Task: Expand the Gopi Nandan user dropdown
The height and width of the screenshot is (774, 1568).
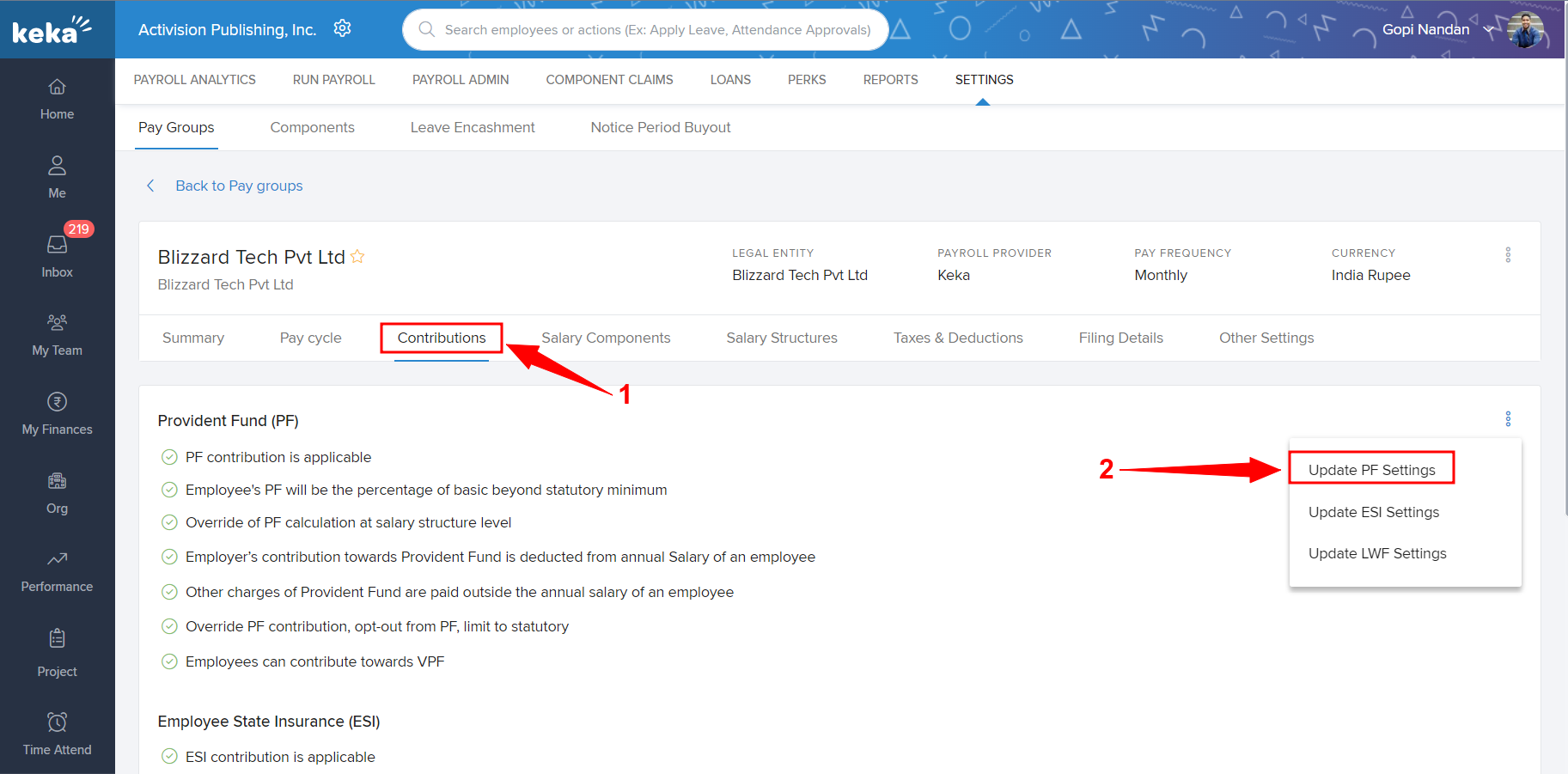Action: (1489, 29)
